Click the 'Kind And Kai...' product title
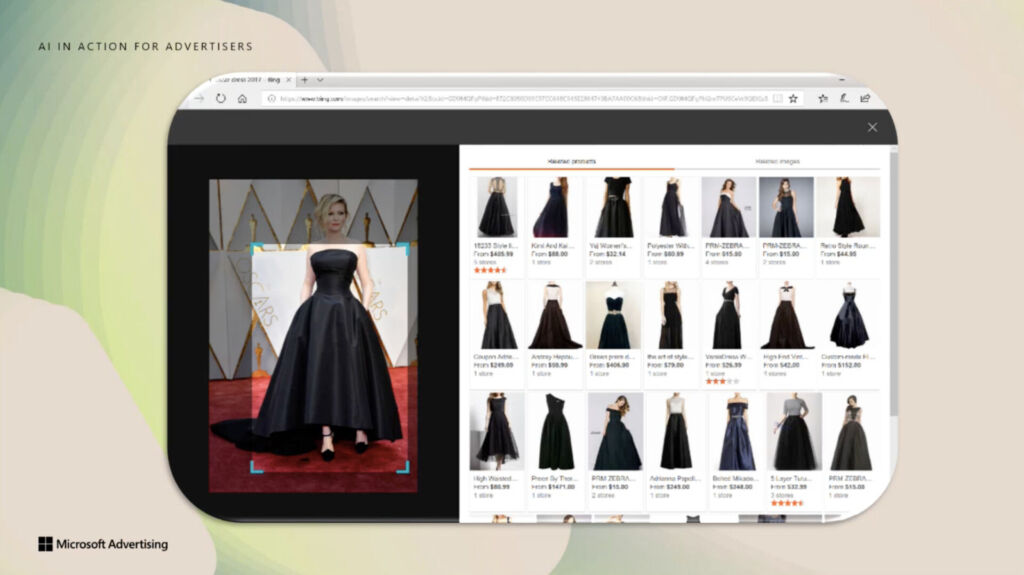Viewport: 1024px width, 575px height. coord(552,246)
